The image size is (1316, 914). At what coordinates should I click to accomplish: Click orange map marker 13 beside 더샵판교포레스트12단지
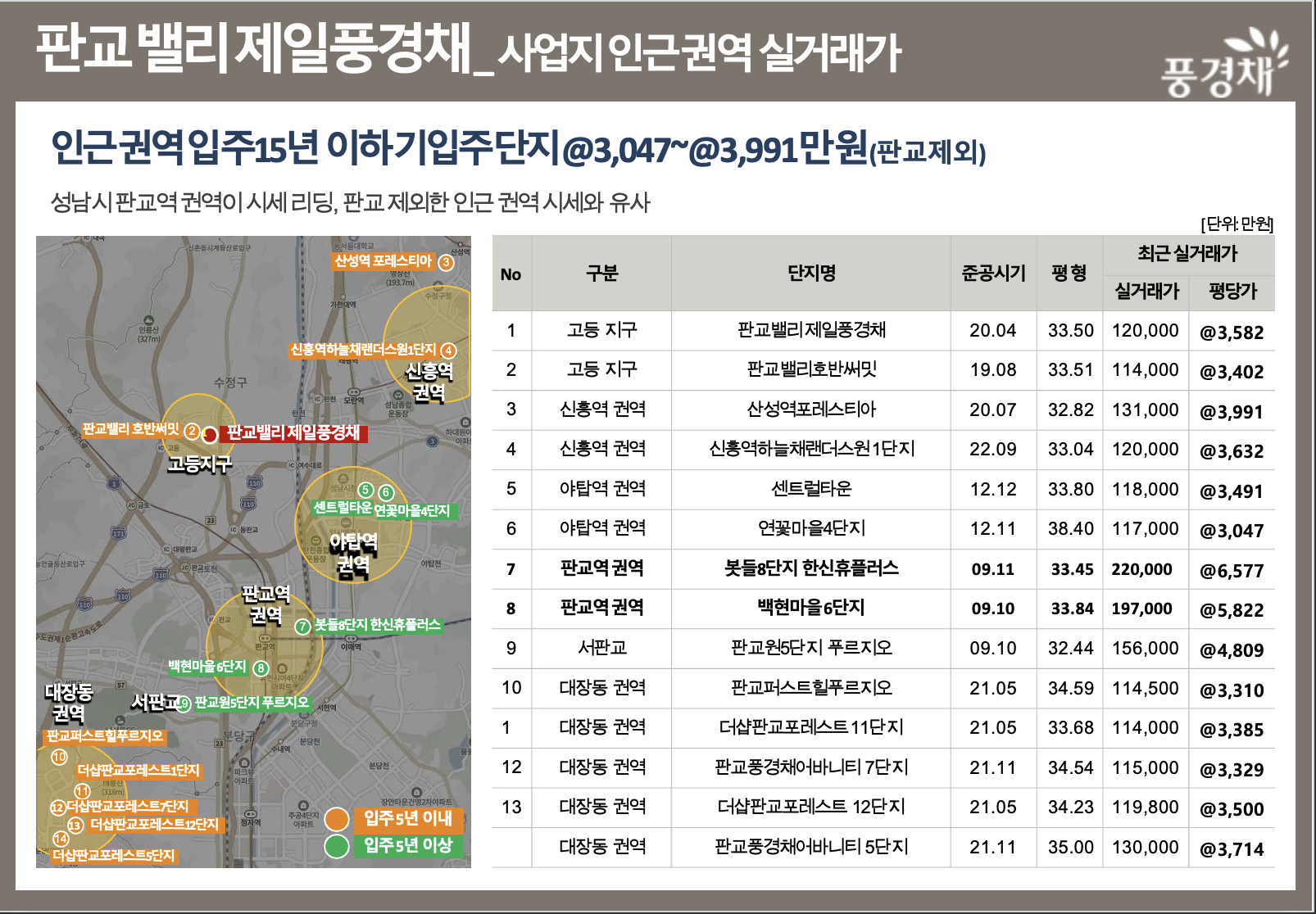(x=75, y=825)
